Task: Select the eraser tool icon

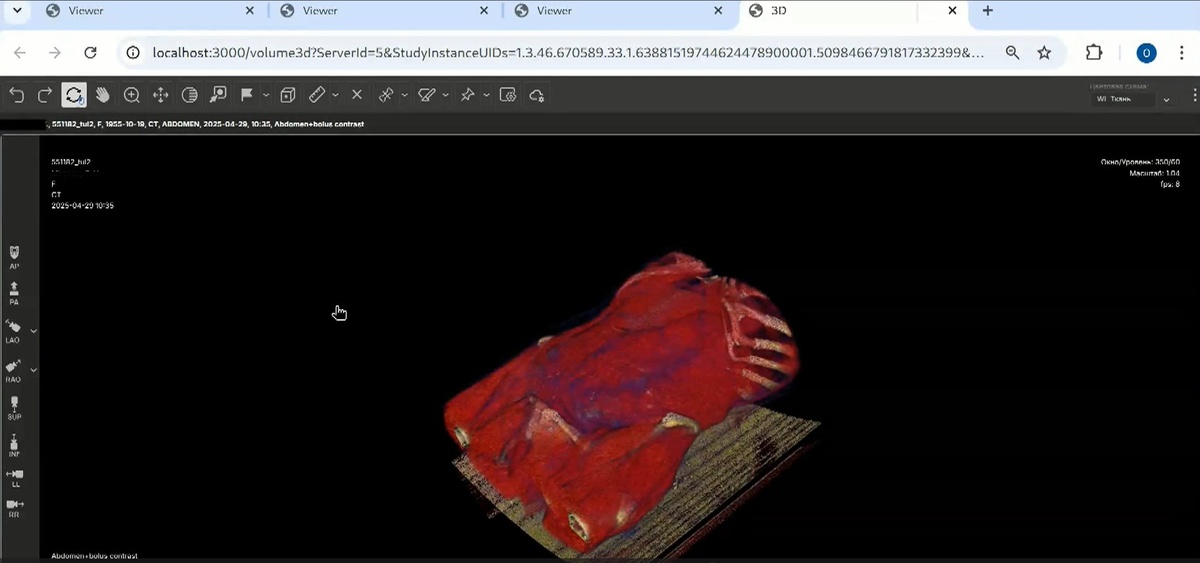Action: (426, 95)
